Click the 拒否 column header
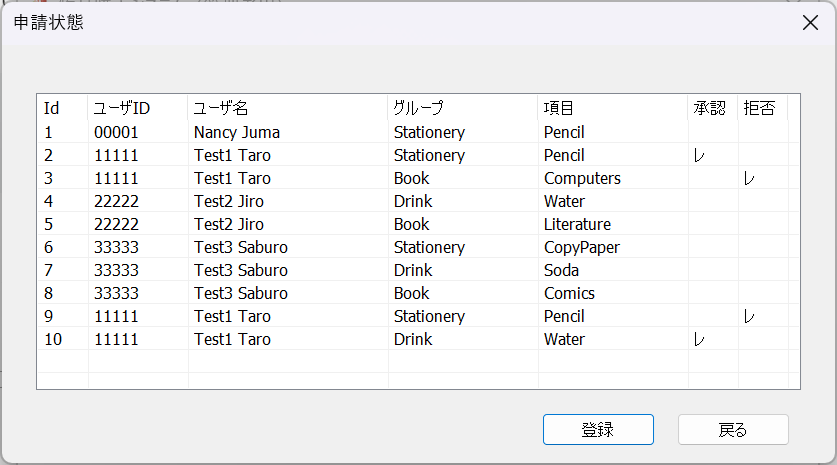Screen dimensions: 837x465 762,108
